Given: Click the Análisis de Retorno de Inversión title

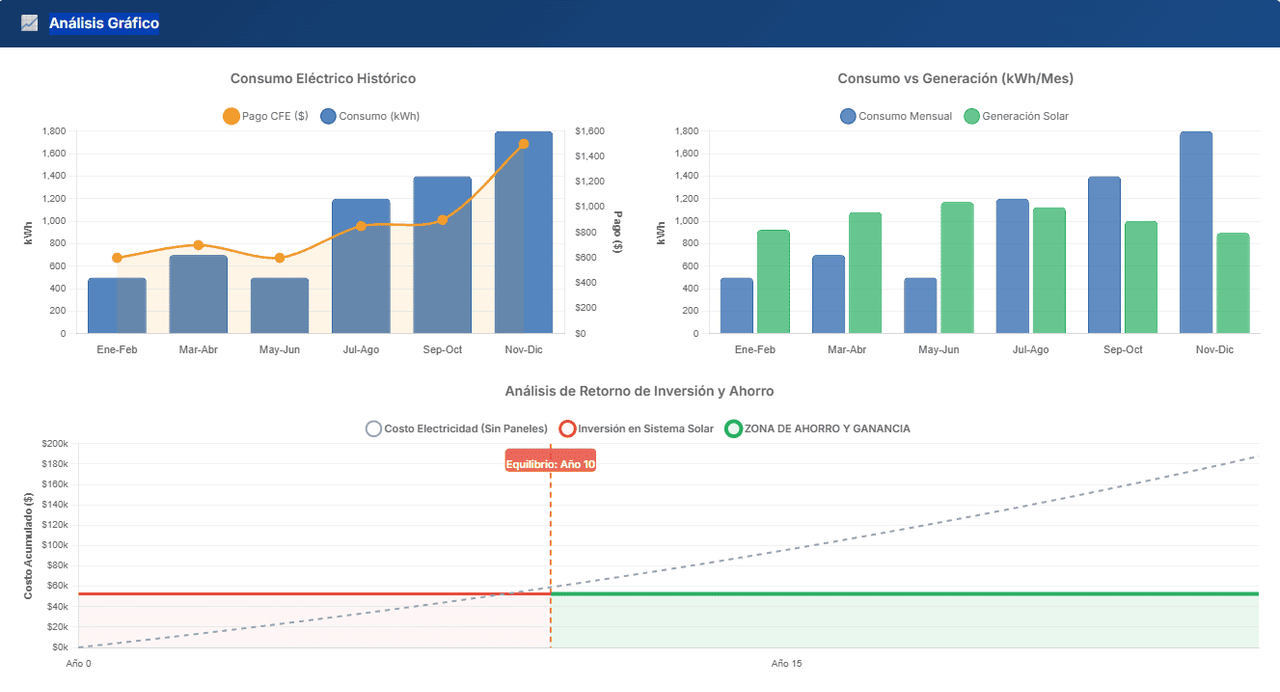Looking at the screenshot, I should [639, 391].
